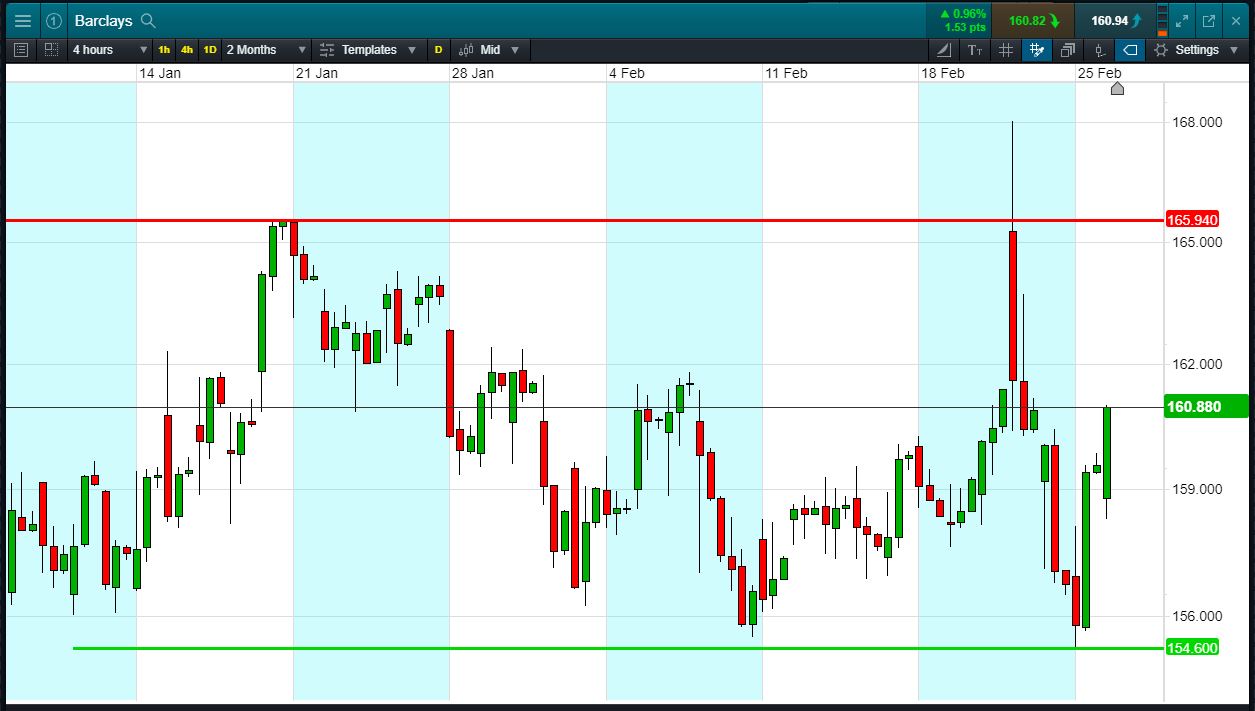Click the candle price marker icon
Screen dimensions: 1255x711
1099,50
